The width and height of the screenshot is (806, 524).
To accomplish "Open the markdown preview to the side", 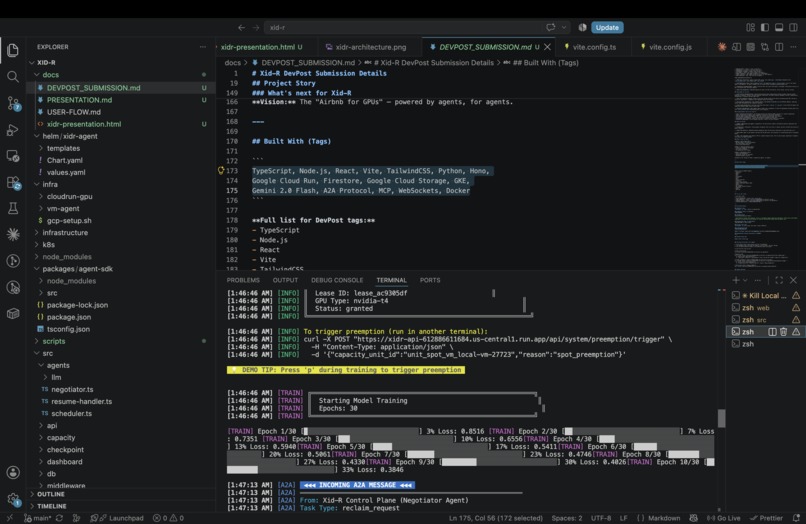I will point(736,47).
